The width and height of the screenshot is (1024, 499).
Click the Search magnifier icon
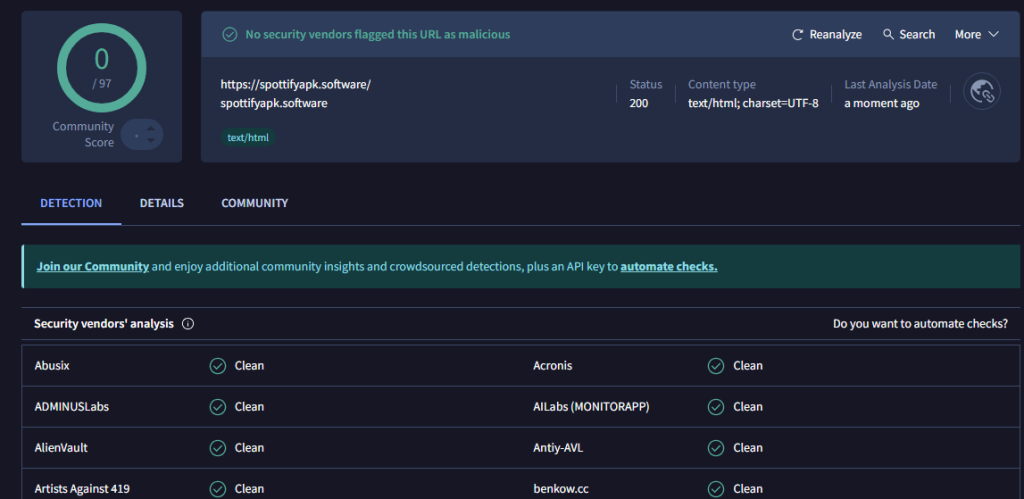pyautogui.click(x=888, y=34)
